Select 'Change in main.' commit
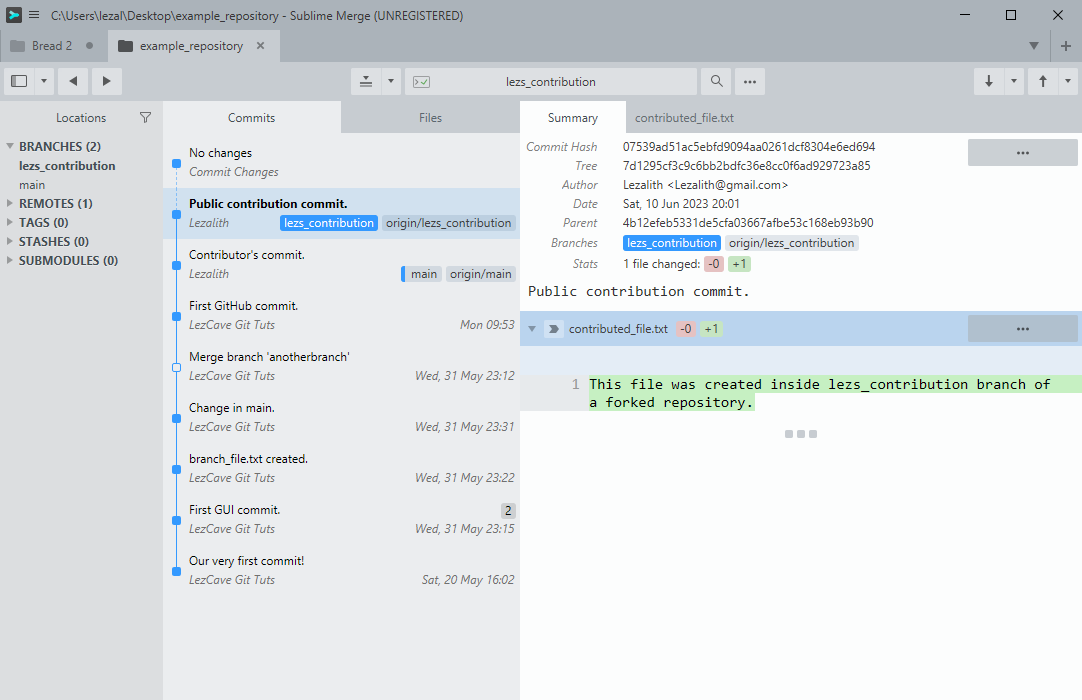1082x700 pixels. [342, 418]
